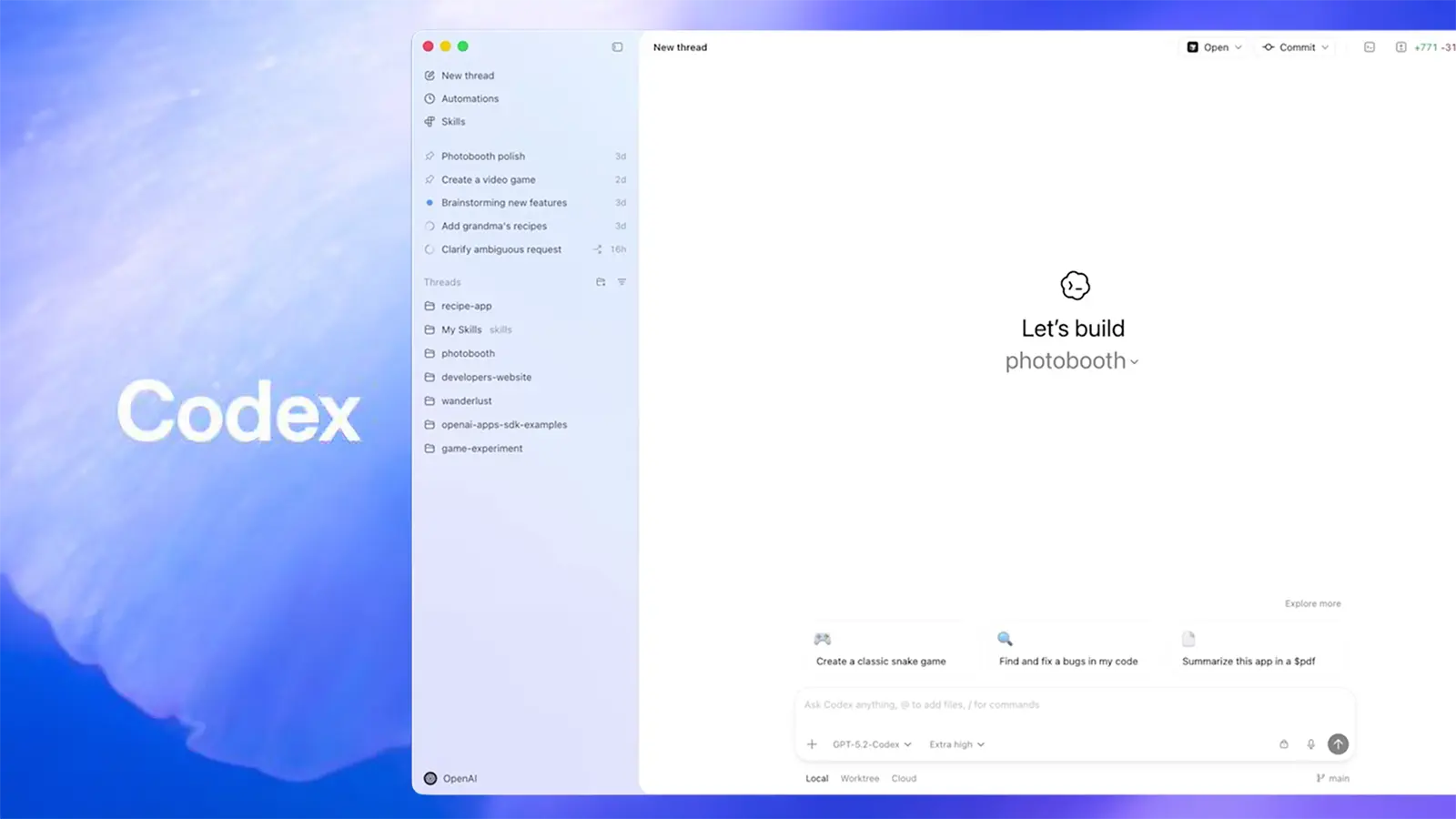
Task: Click the filter icon next to Threads
Action: coord(622,282)
